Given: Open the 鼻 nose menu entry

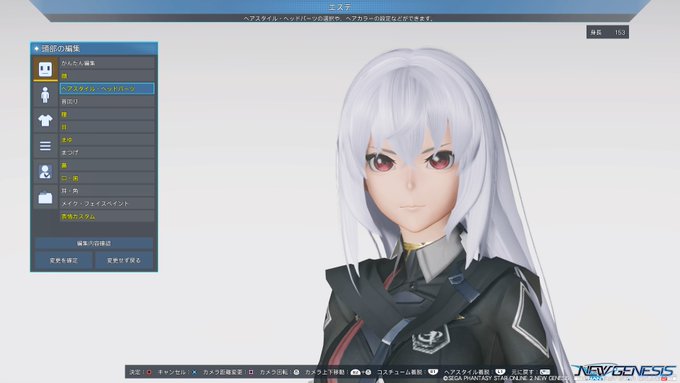Looking at the screenshot, I should [x=107, y=165].
